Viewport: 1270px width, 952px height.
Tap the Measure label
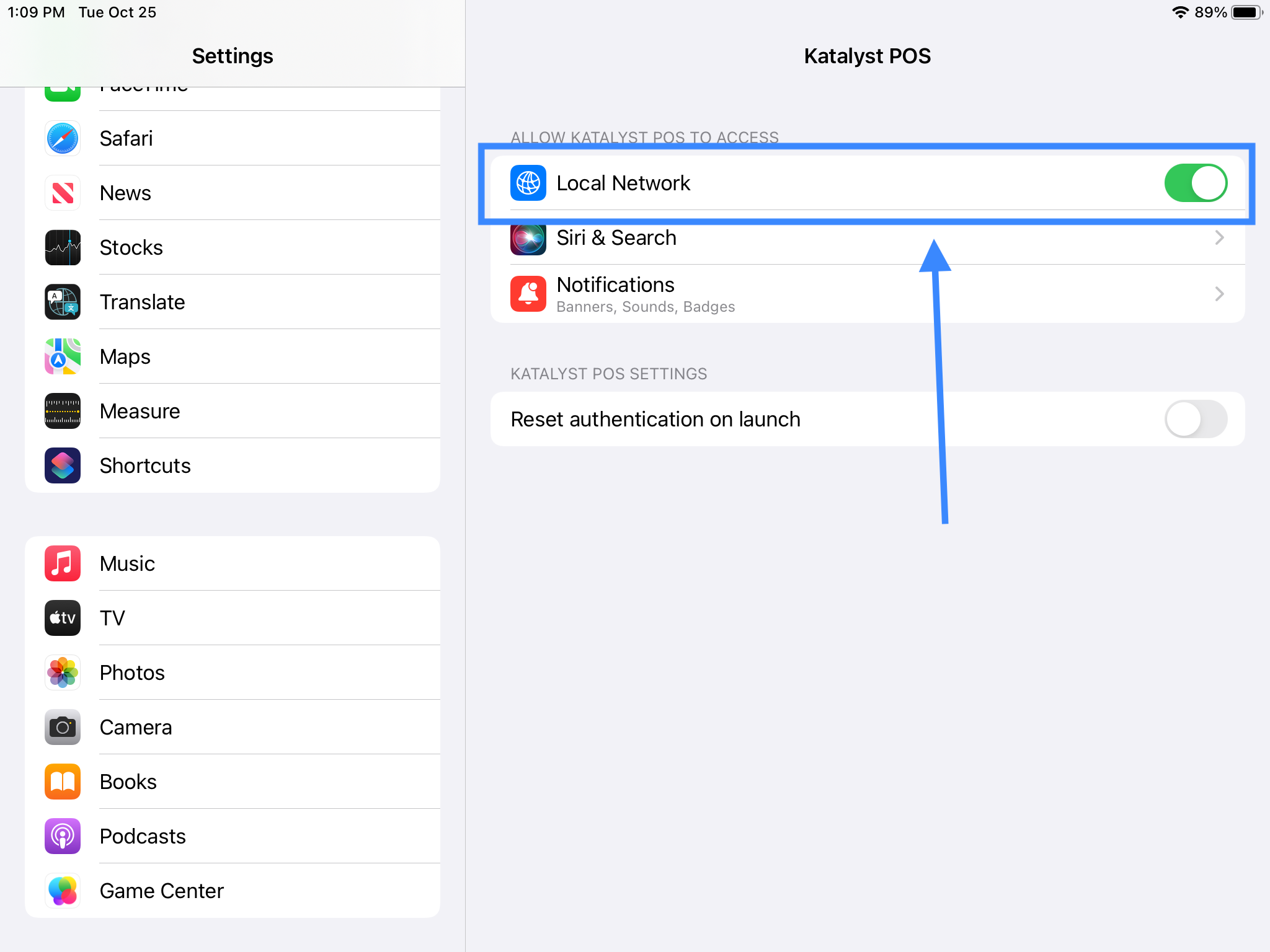click(140, 411)
